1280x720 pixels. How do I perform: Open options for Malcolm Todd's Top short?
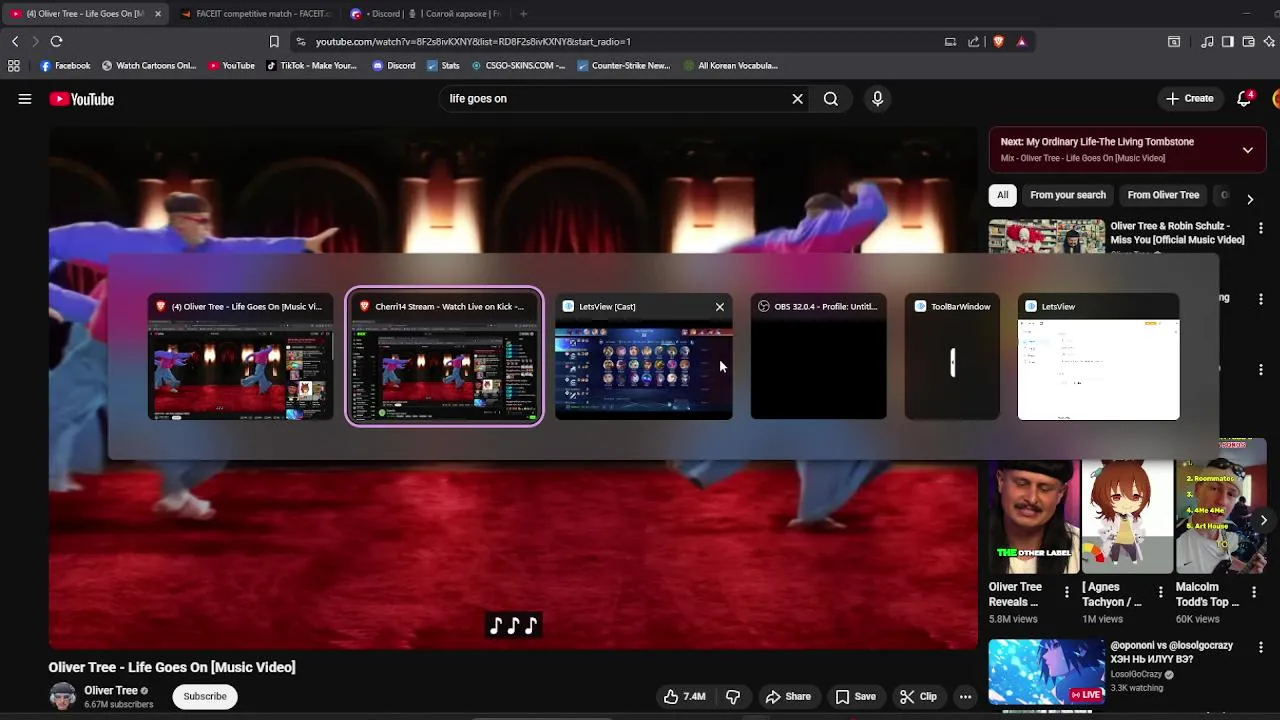(1254, 593)
